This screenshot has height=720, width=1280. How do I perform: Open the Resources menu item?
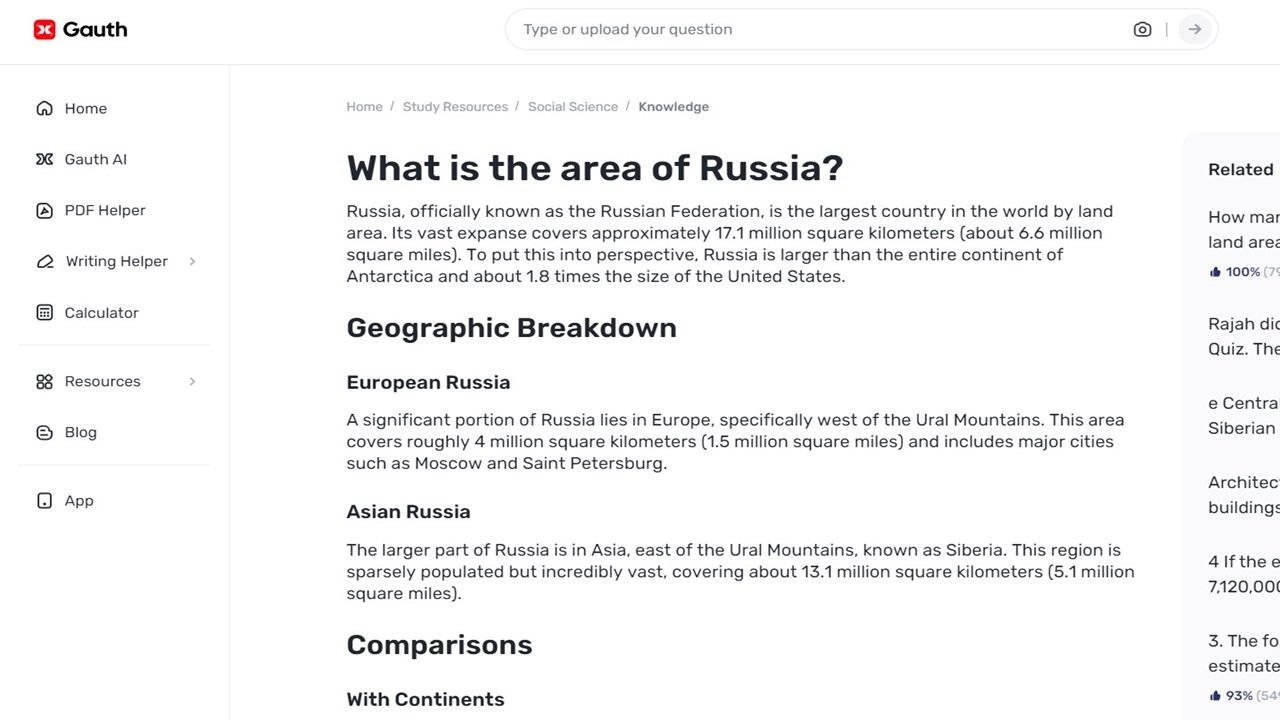pos(102,382)
